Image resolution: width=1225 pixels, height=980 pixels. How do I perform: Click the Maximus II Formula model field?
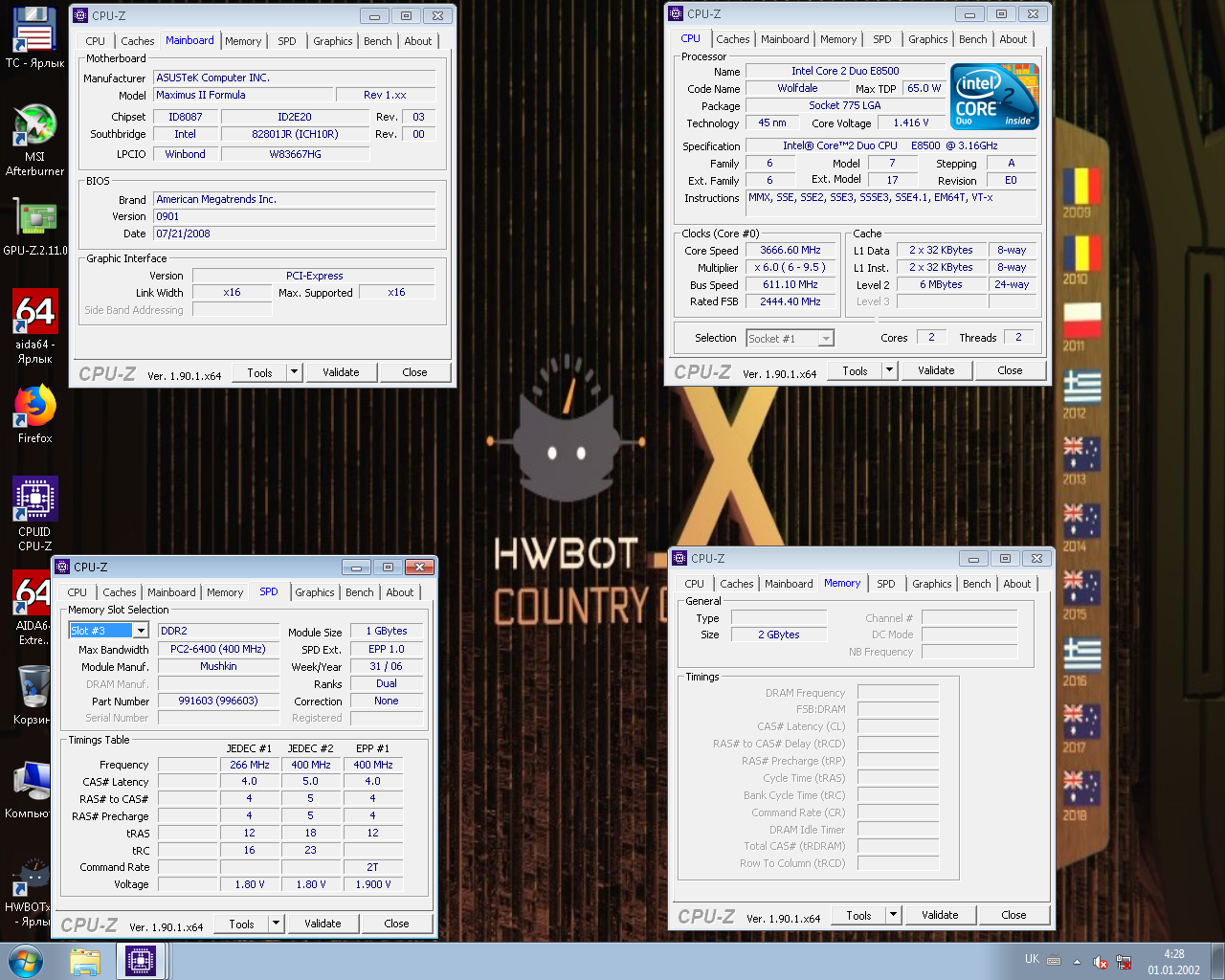[244, 95]
